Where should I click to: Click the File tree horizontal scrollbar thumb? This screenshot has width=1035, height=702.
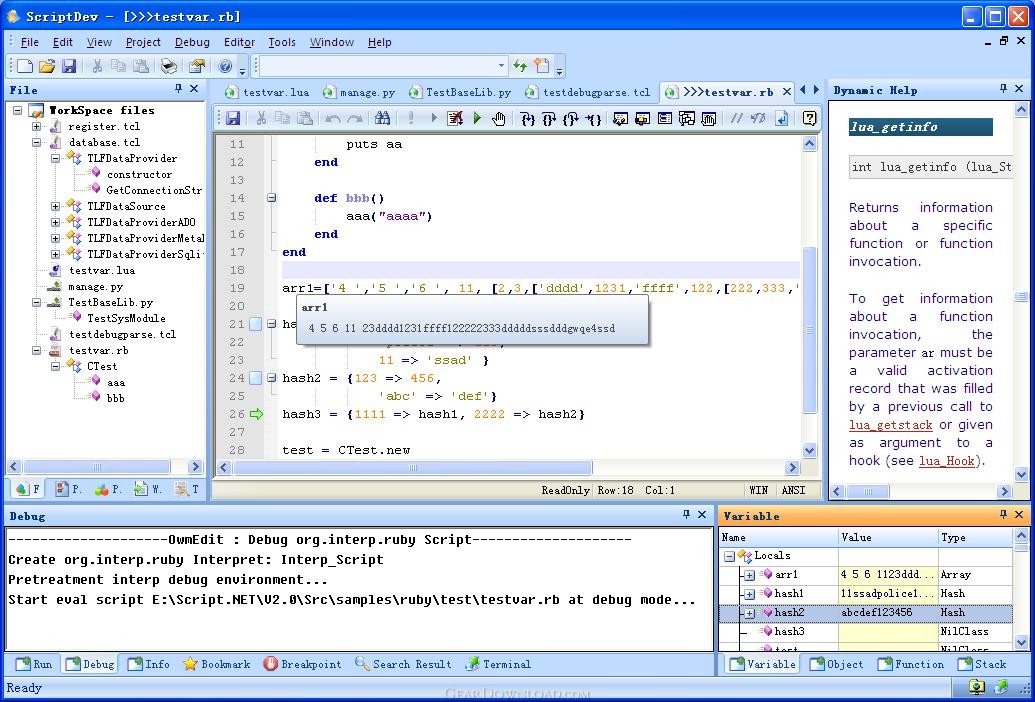[96, 466]
